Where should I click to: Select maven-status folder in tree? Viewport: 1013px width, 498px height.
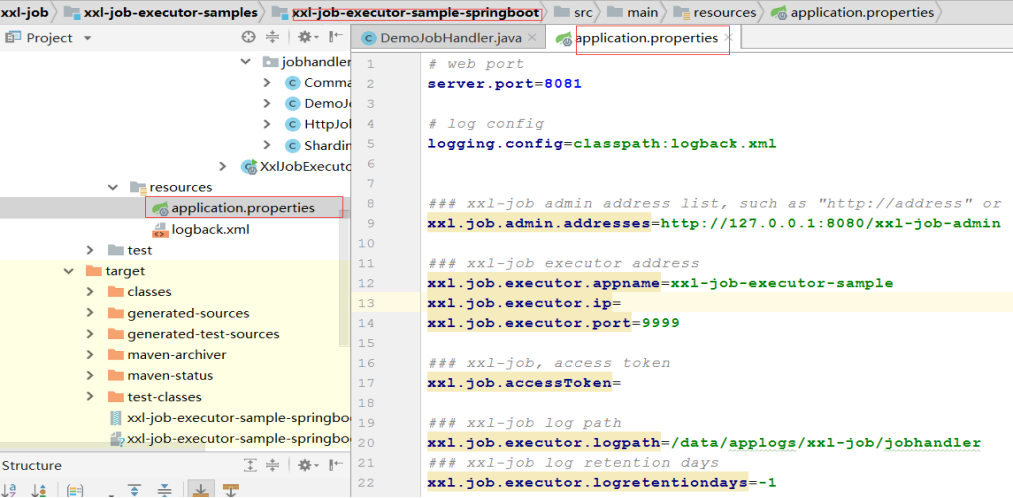click(170, 375)
